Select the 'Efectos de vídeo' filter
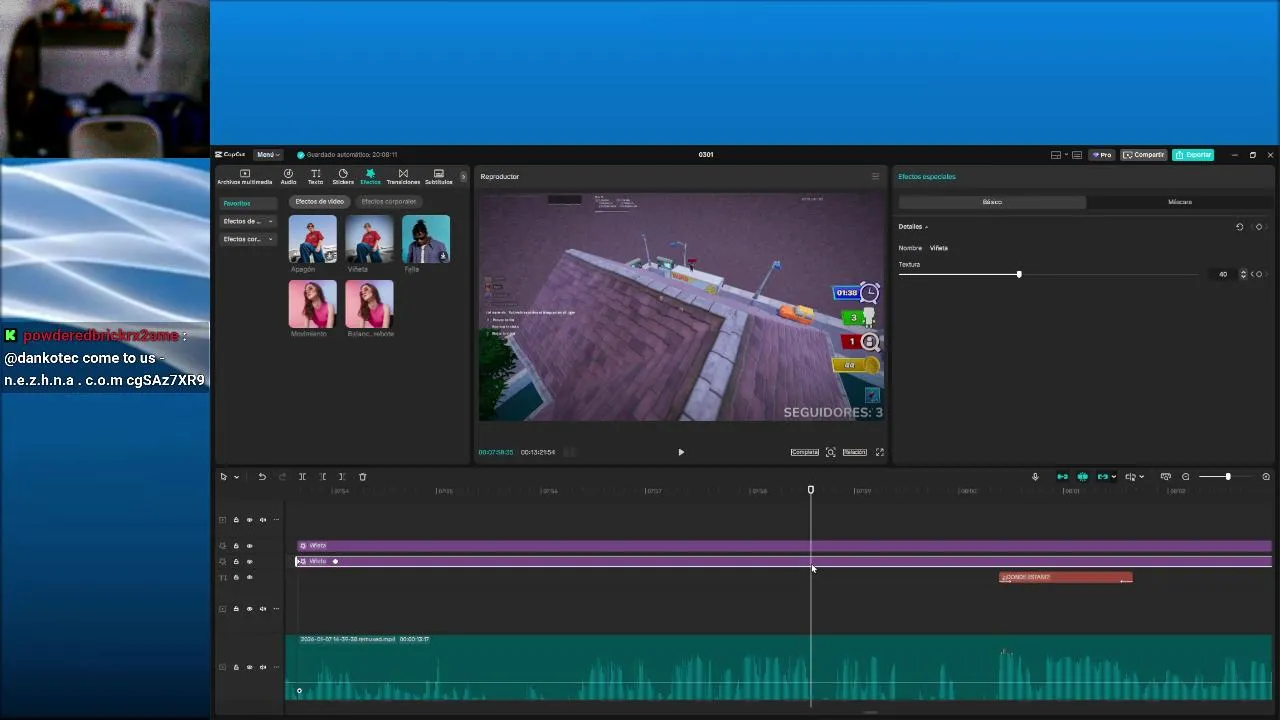 pyautogui.click(x=319, y=202)
